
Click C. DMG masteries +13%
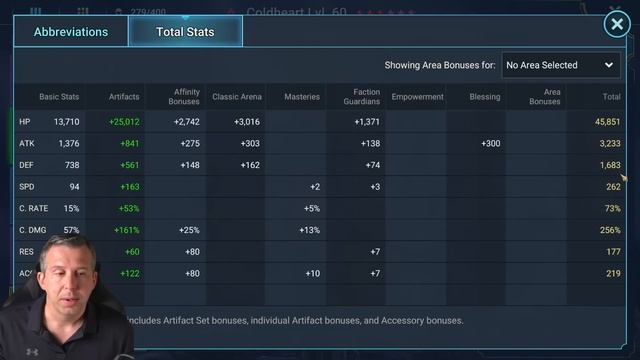pyautogui.click(x=309, y=230)
